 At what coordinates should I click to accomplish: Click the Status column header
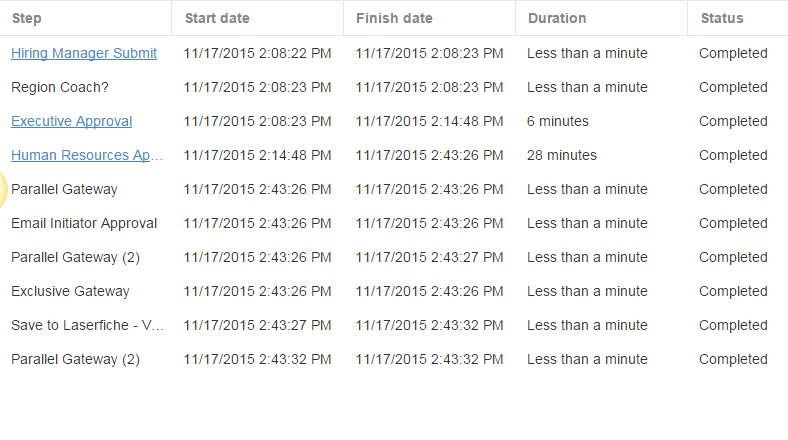point(722,18)
